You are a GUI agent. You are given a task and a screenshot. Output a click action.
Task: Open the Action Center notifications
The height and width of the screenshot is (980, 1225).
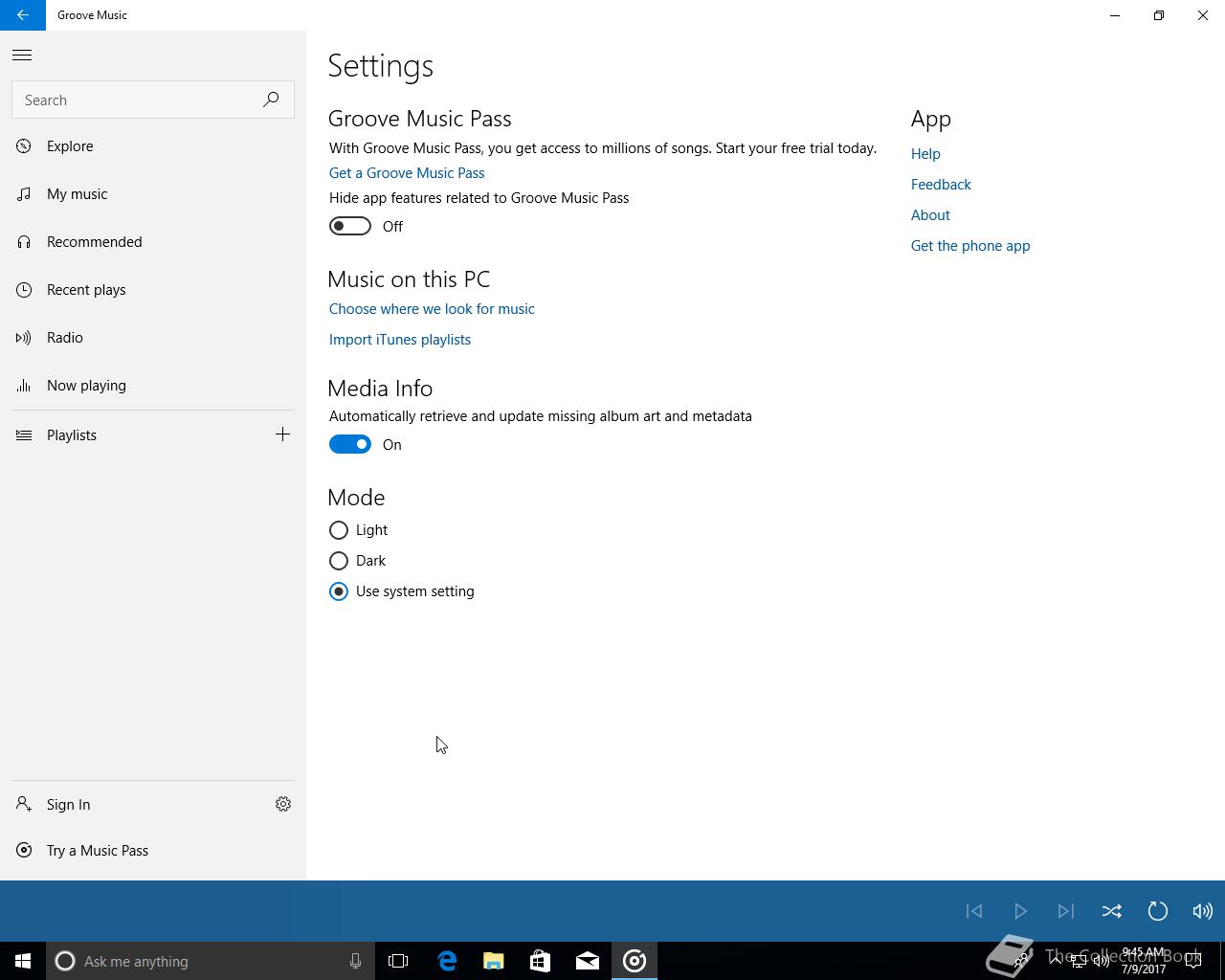click(1193, 961)
